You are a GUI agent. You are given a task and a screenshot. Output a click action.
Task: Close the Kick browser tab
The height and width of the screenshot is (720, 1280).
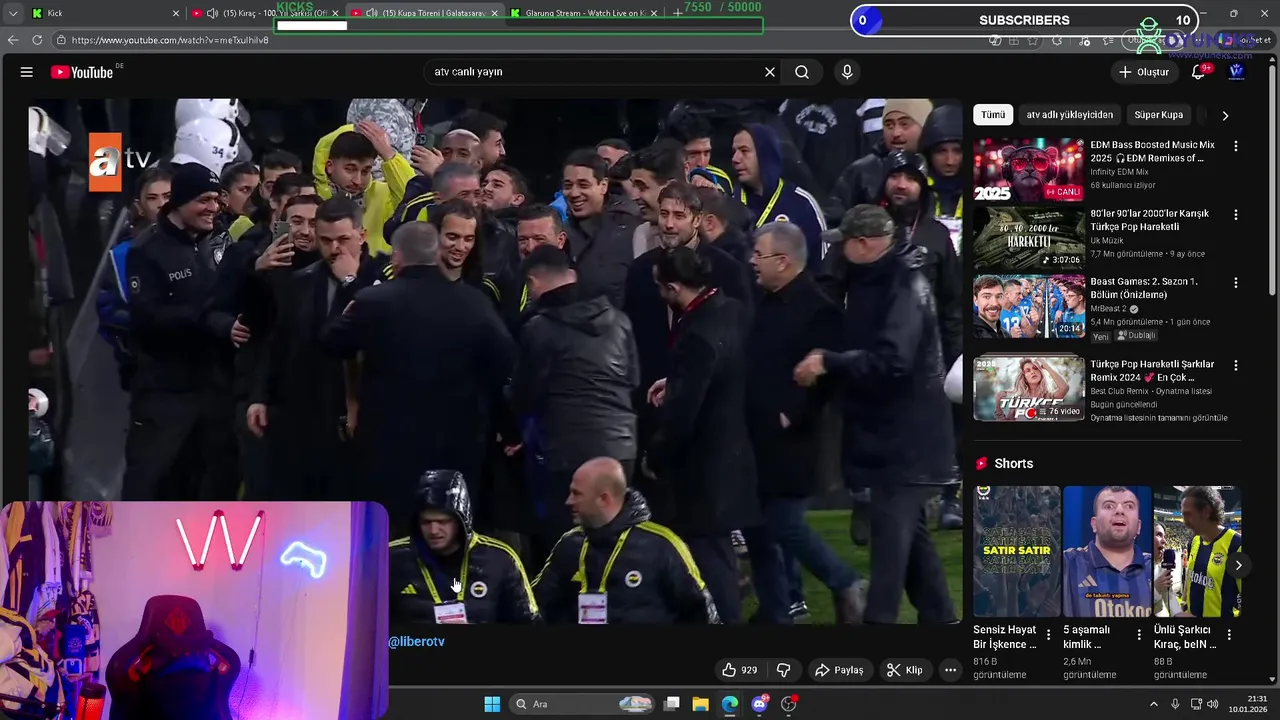tap(176, 13)
